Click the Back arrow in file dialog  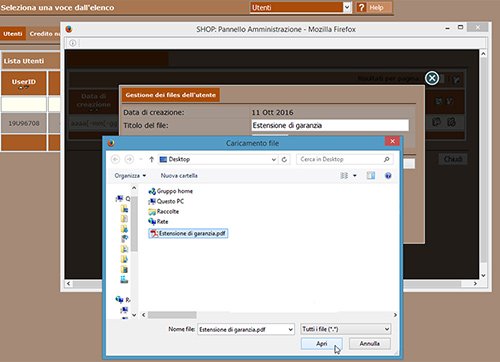tap(115, 159)
